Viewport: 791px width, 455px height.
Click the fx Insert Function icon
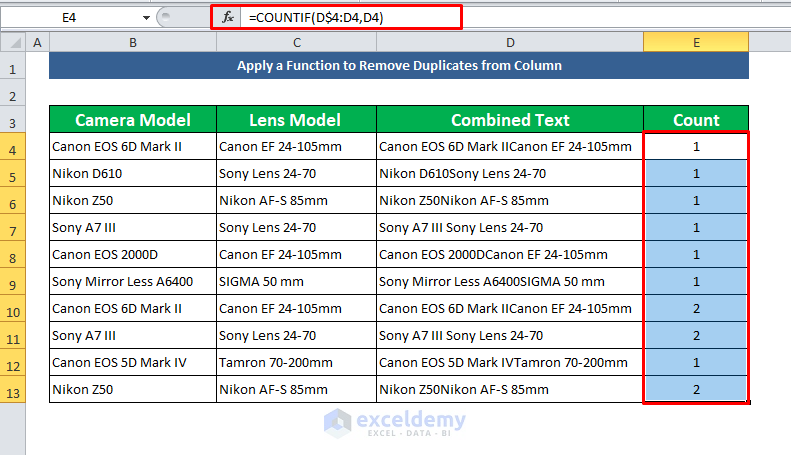click(228, 18)
